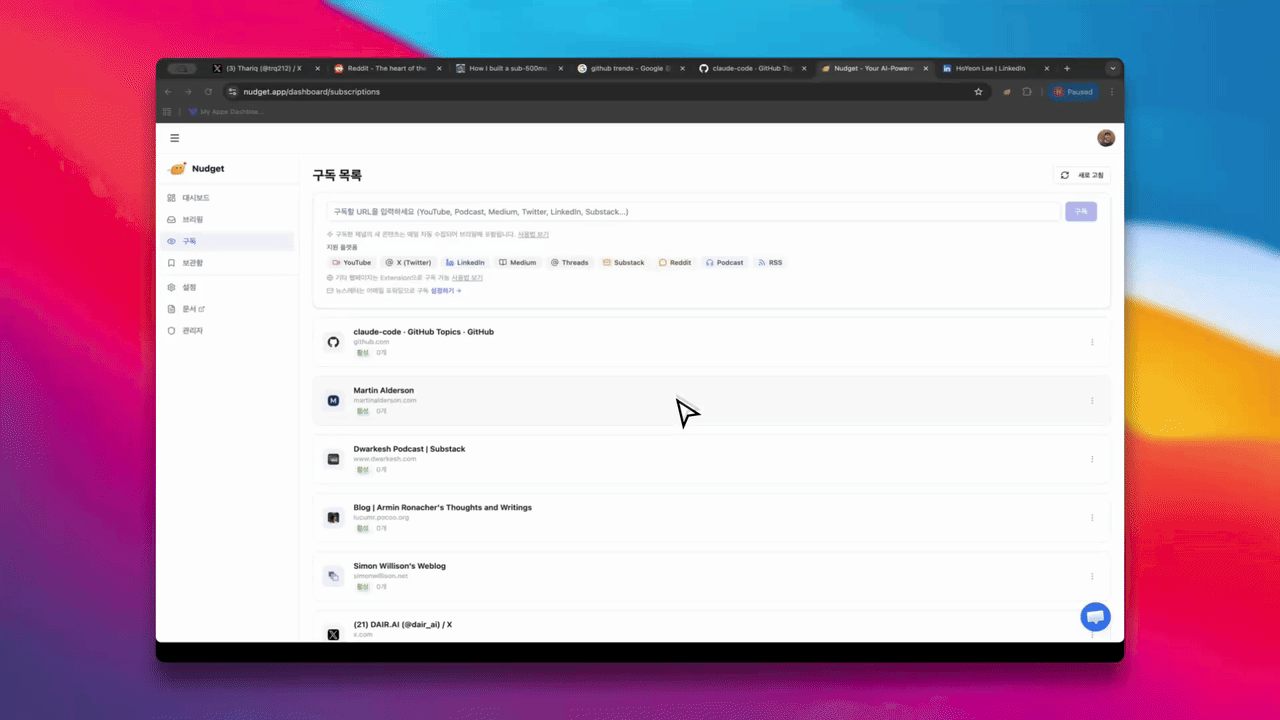Switch to the How I built a sub-500ms tab
Screen dimensions: 1280x720
tap(508, 68)
